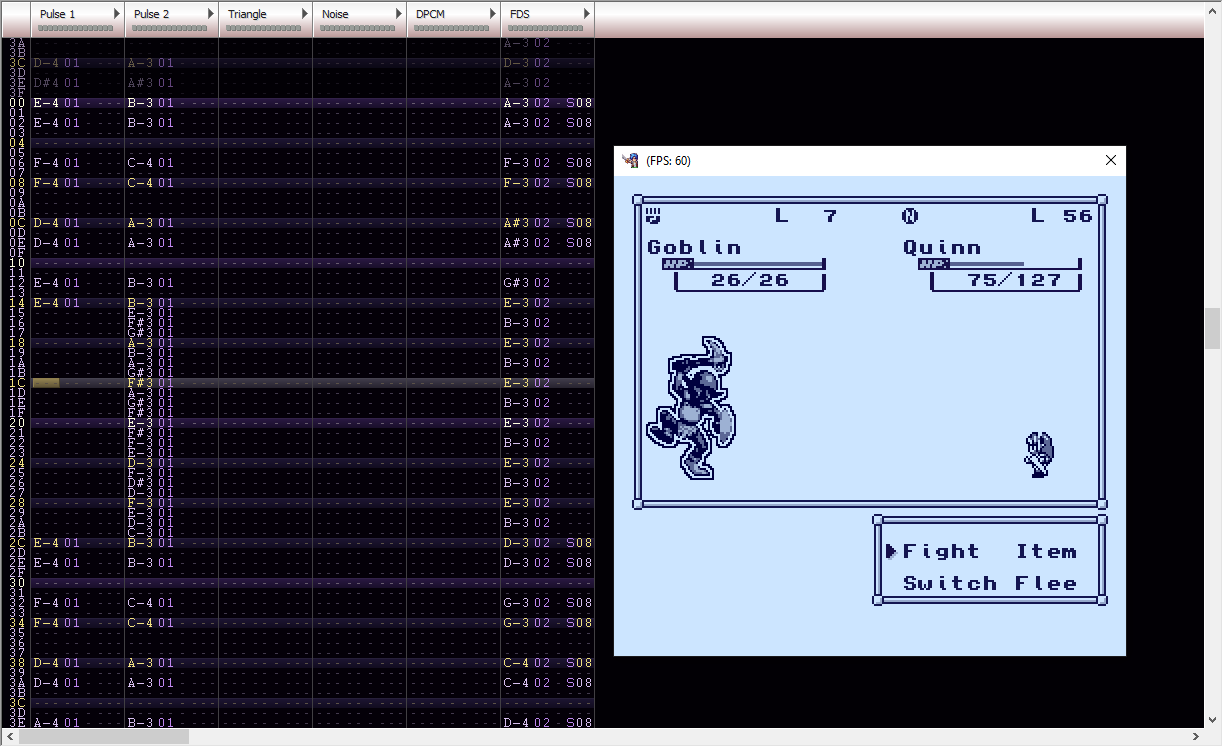Expand Noise channel effect columns arrow
The height and width of the screenshot is (747, 1223).
pos(398,14)
